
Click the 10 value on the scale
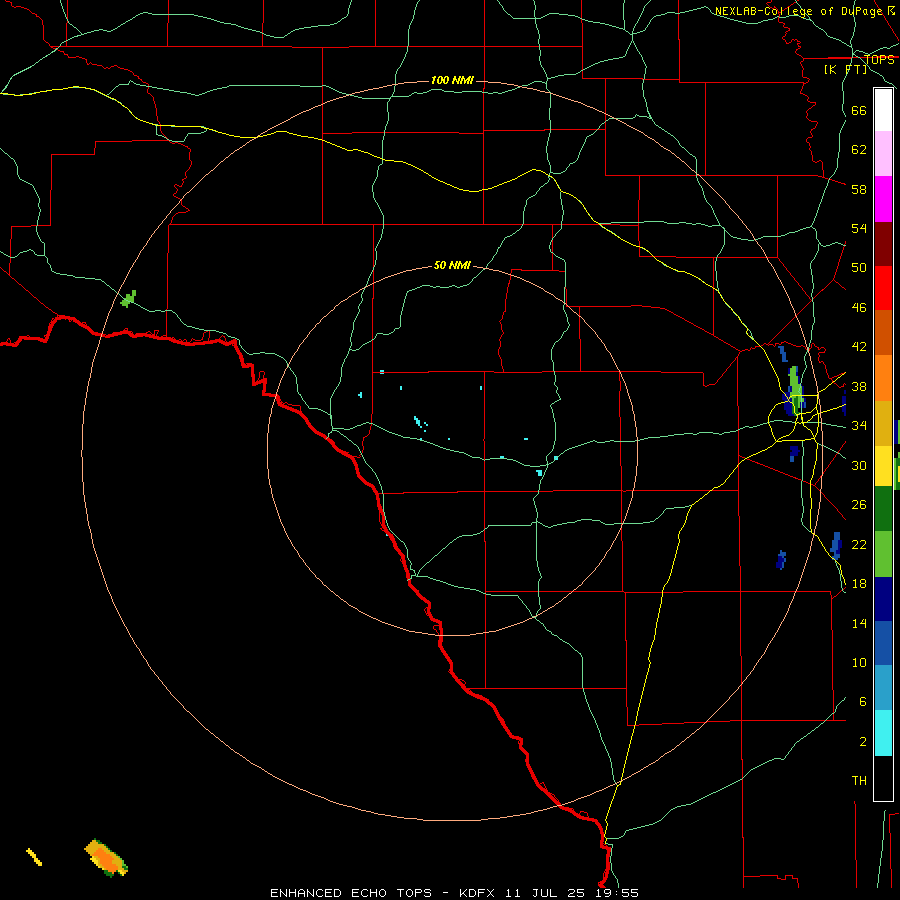click(859, 662)
